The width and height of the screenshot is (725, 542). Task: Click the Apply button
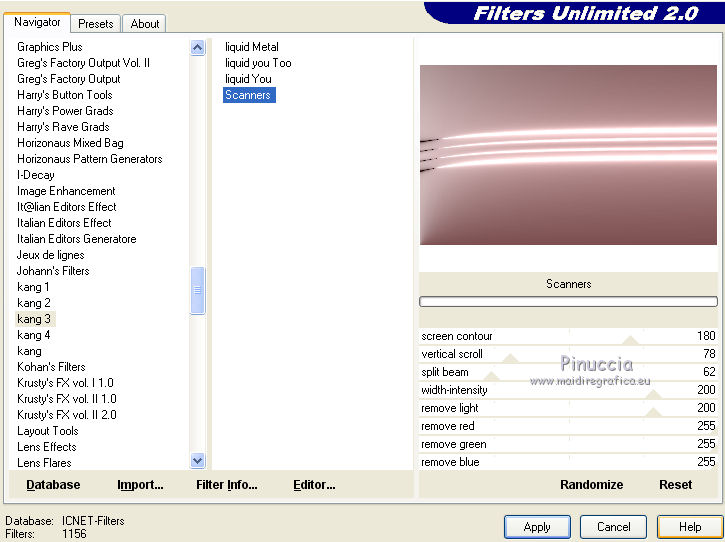pos(537,527)
